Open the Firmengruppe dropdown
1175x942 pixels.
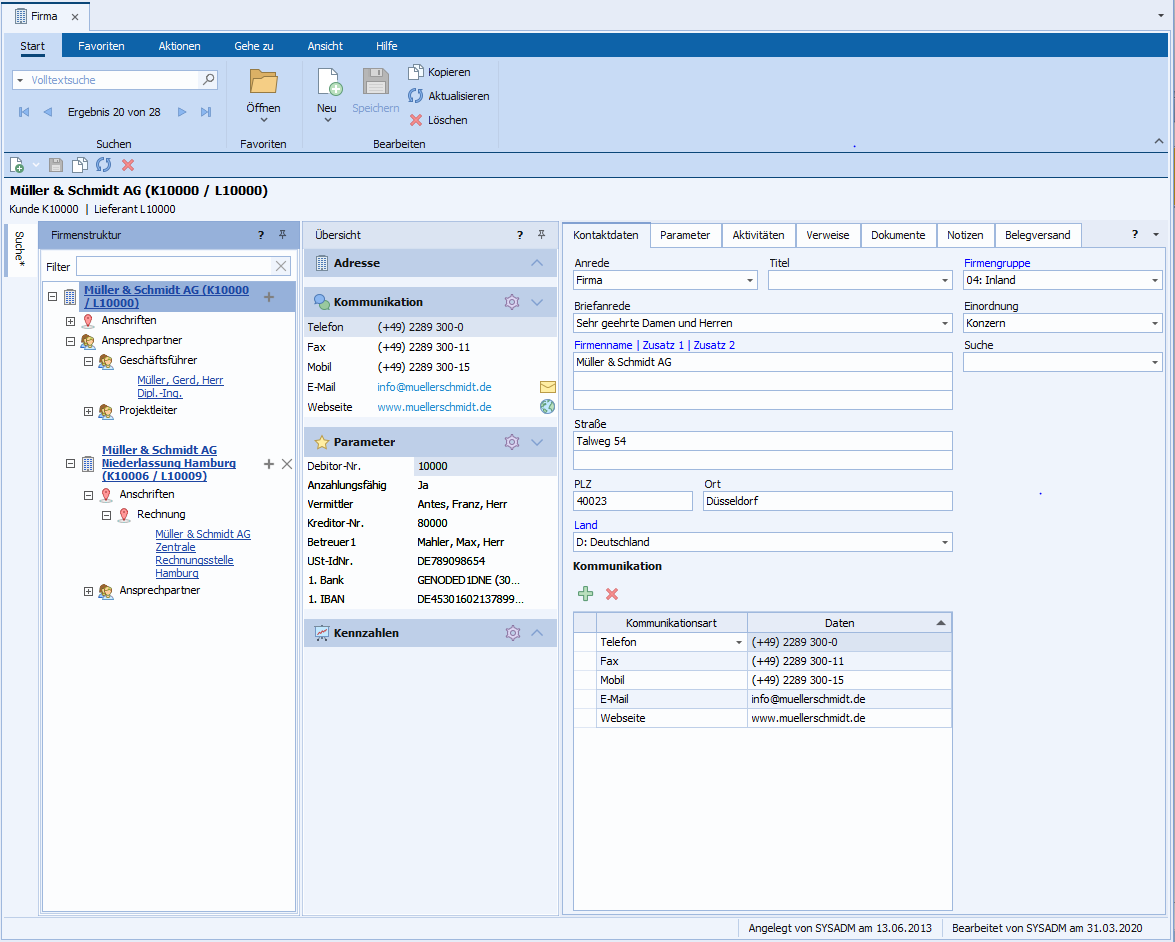(x=1155, y=281)
